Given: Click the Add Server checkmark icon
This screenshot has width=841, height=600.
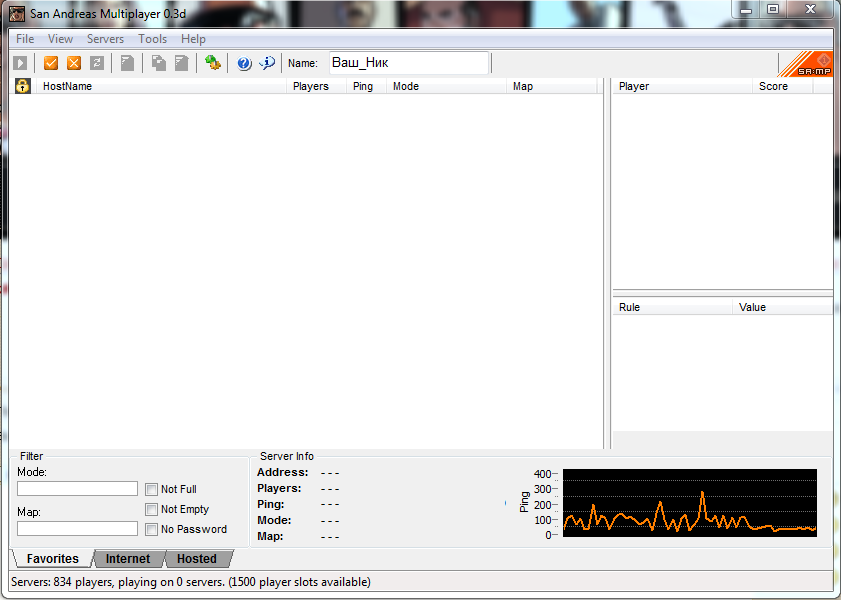Looking at the screenshot, I should tap(51, 63).
